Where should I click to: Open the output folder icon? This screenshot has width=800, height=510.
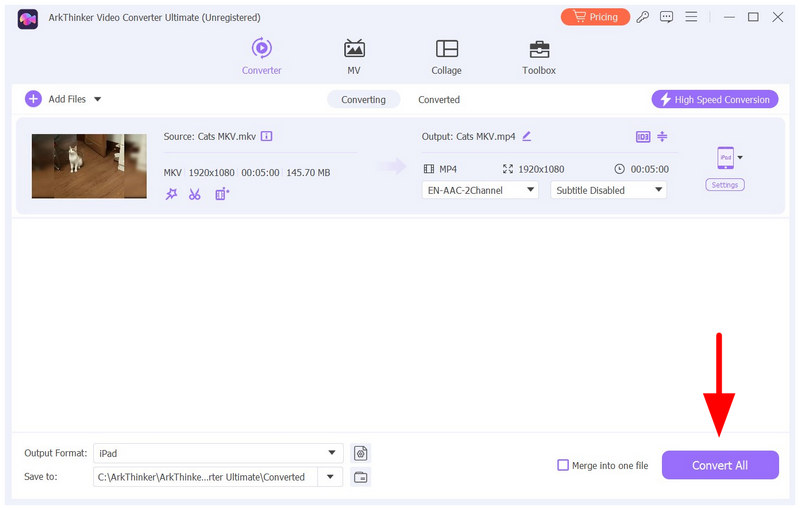[x=361, y=477]
